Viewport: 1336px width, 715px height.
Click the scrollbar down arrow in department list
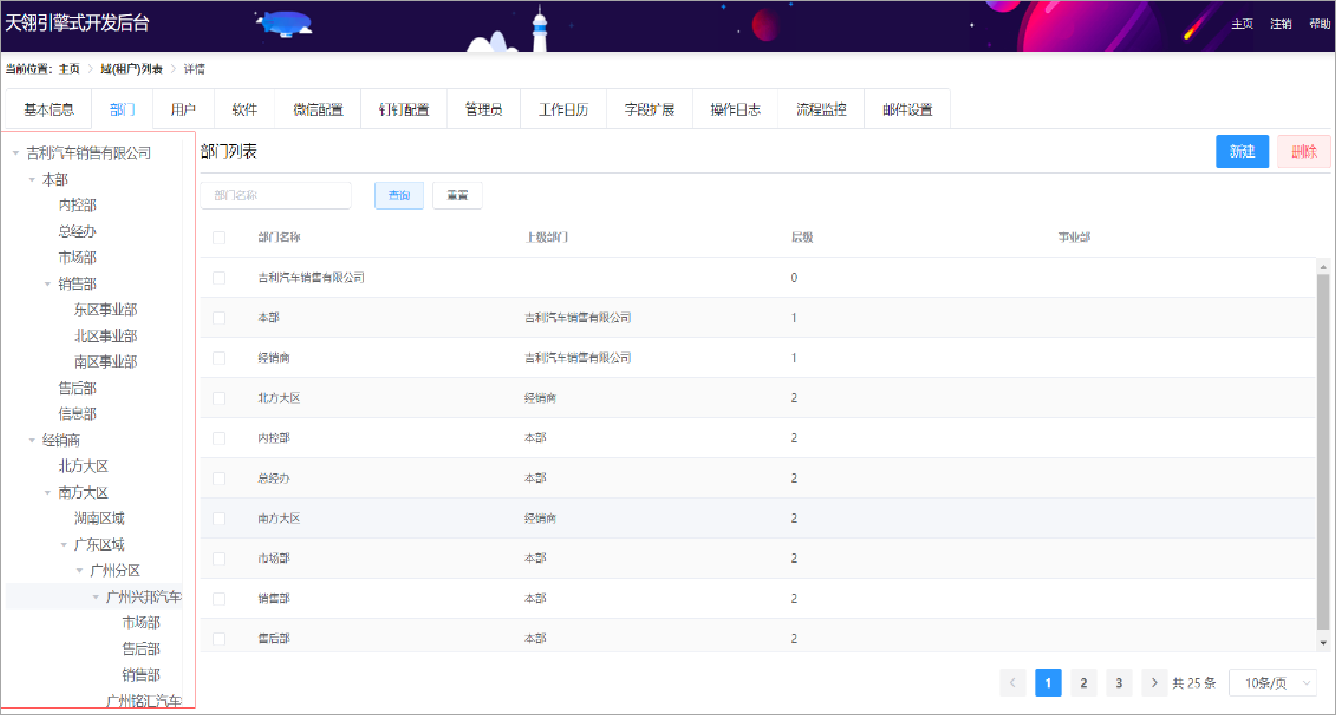[x=1324, y=643]
